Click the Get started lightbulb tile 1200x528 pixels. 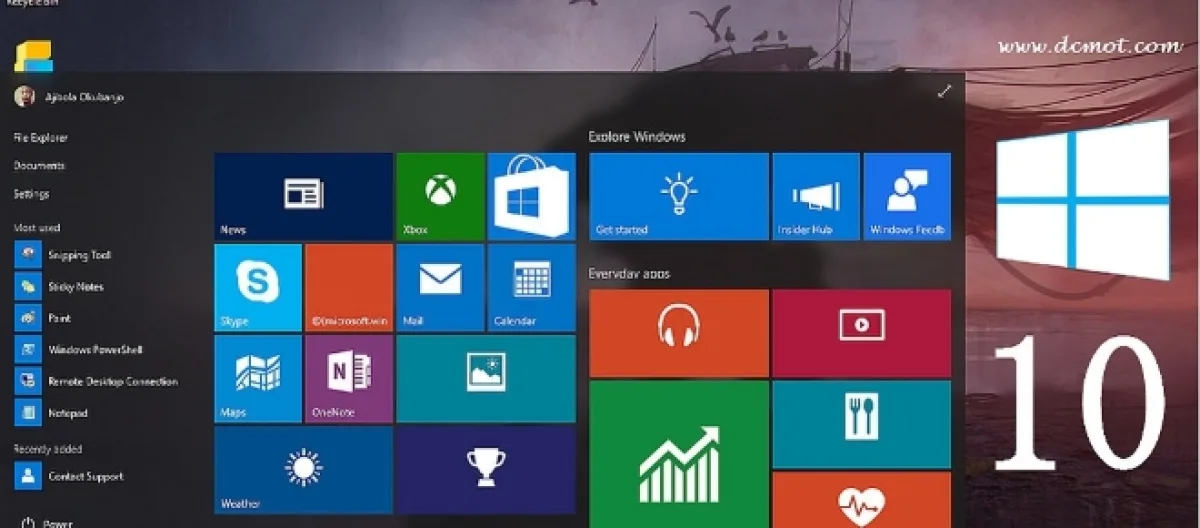(x=678, y=196)
